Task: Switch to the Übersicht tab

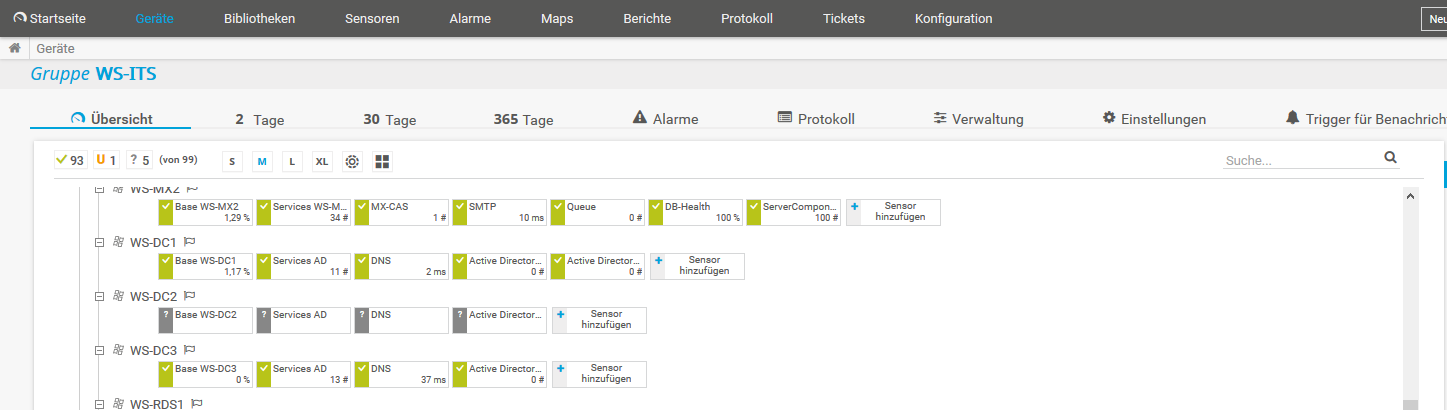Action: click(x=111, y=118)
